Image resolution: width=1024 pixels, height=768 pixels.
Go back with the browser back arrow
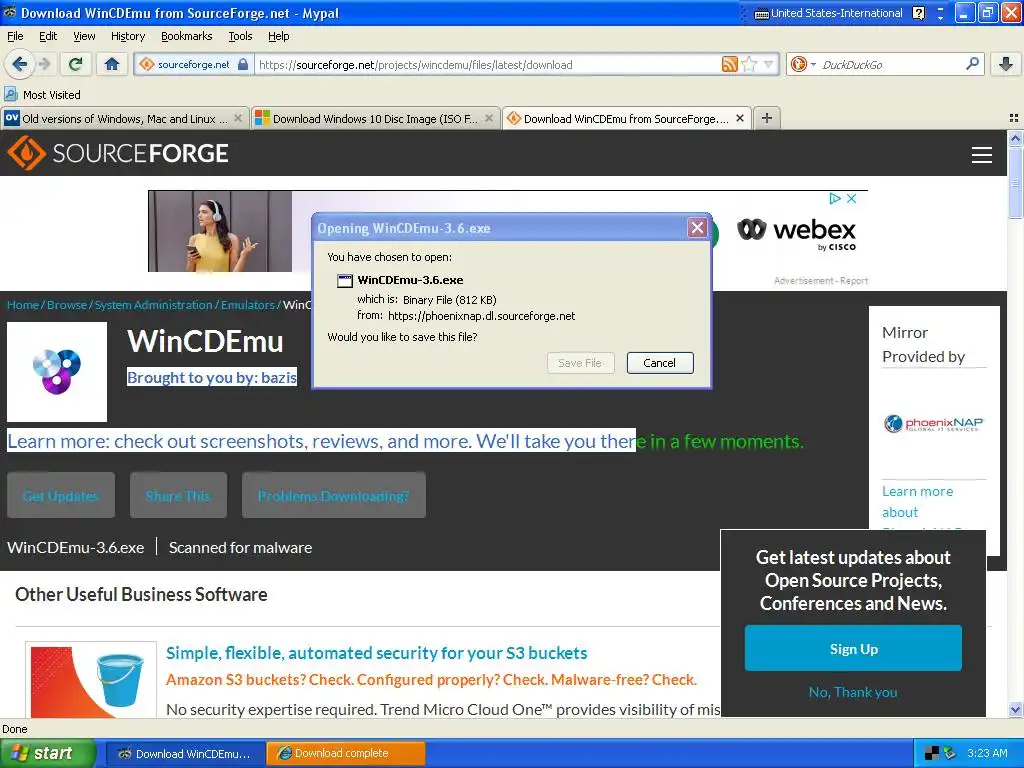19,64
